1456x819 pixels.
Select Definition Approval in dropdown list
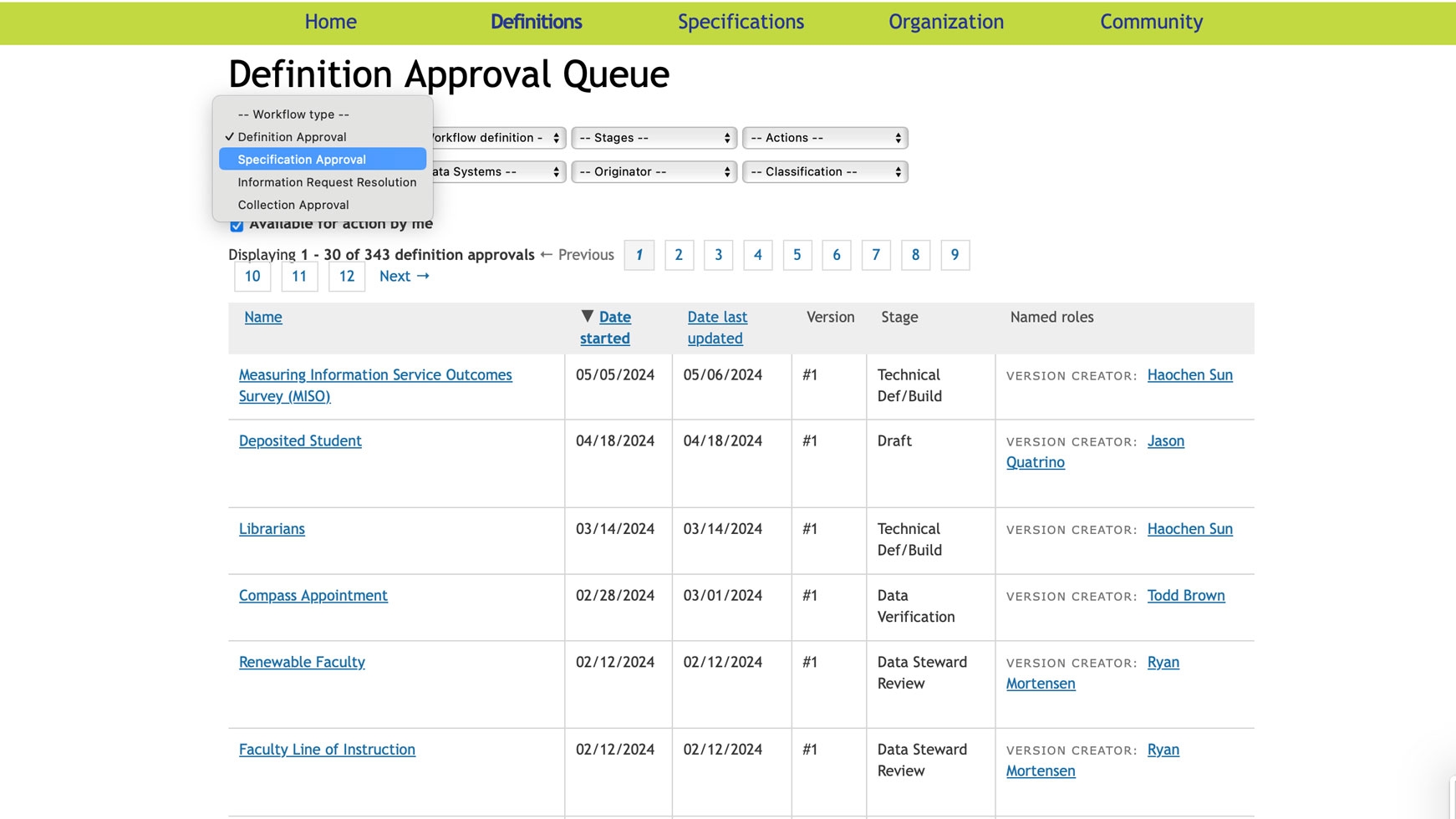point(323,136)
